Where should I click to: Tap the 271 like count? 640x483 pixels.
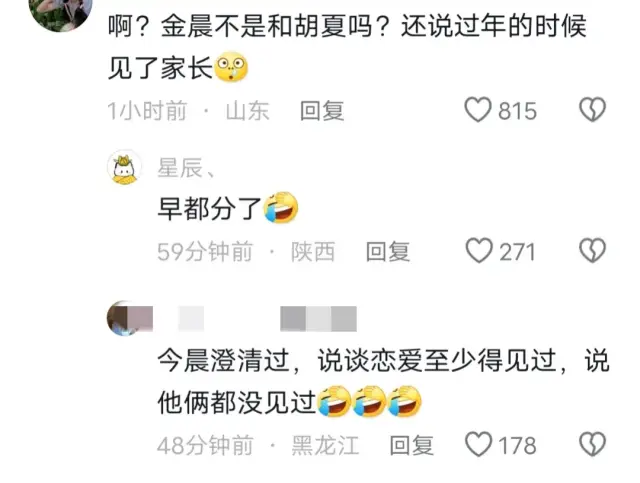[x=517, y=252]
